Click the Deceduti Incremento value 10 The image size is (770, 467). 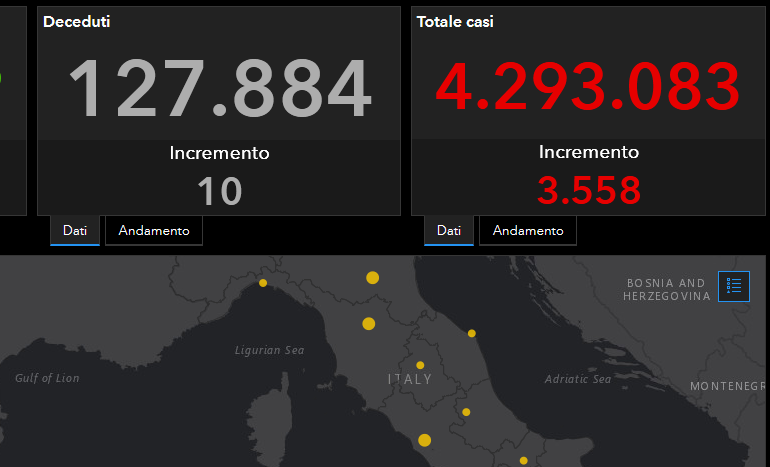pyautogui.click(x=219, y=191)
